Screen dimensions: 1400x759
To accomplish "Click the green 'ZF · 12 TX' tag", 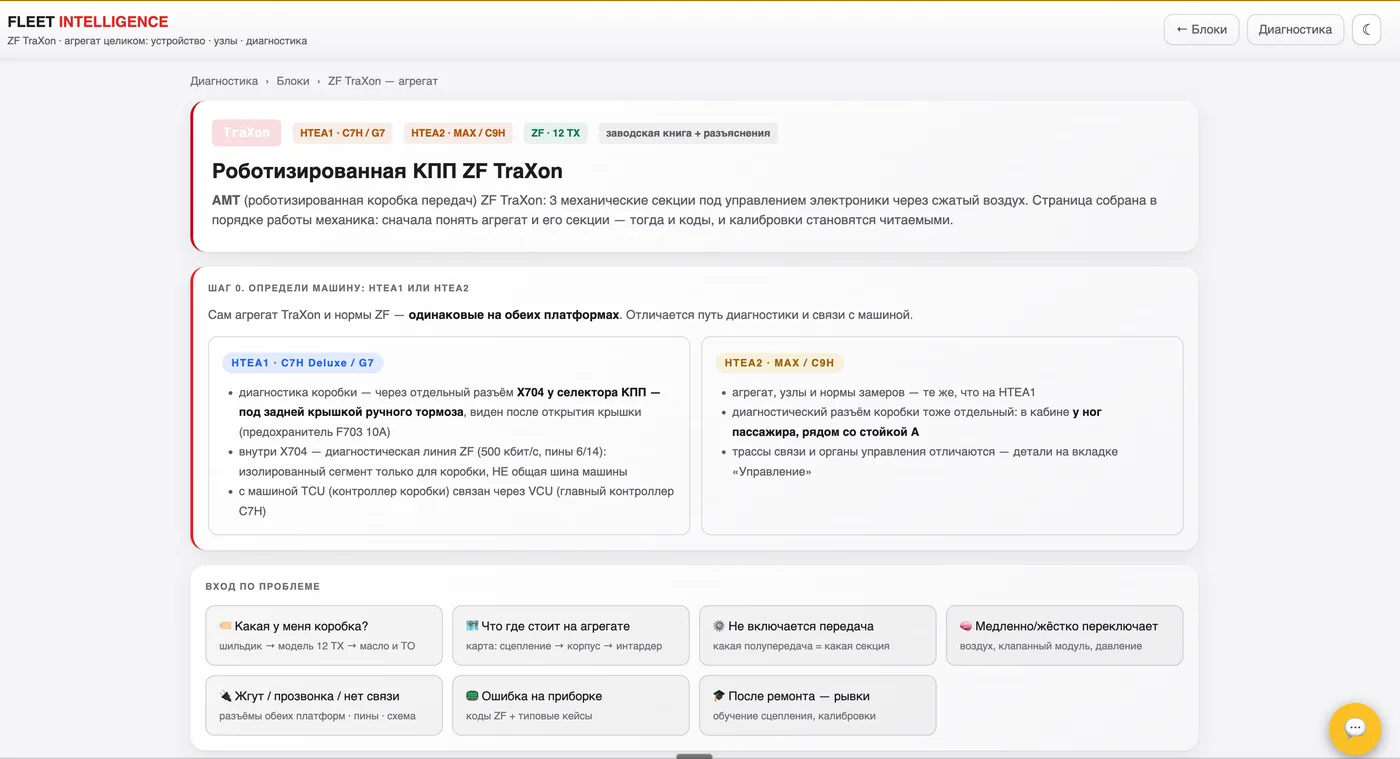I will tap(556, 133).
